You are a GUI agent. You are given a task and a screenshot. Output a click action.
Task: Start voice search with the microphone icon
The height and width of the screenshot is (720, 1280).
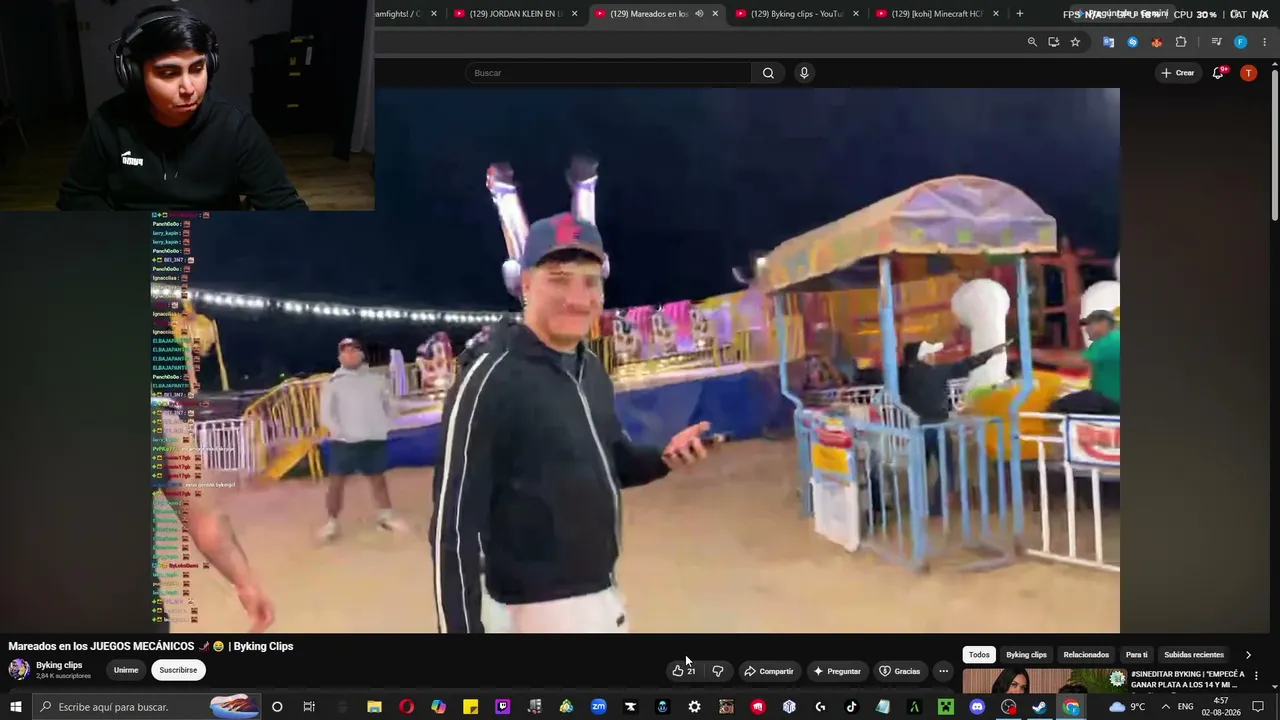pos(804,73)
